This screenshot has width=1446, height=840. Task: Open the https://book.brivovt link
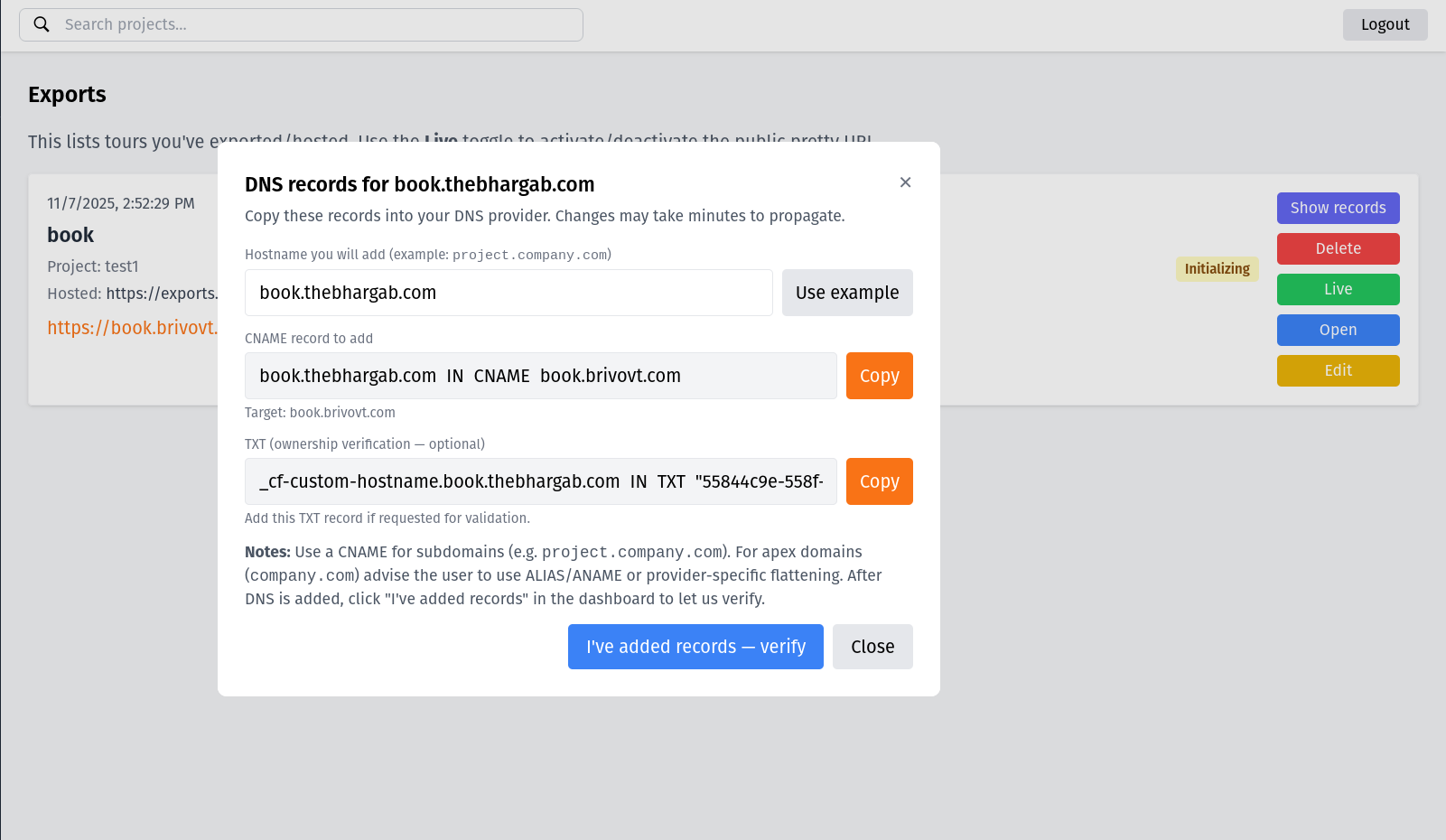(x=132, y=327)
